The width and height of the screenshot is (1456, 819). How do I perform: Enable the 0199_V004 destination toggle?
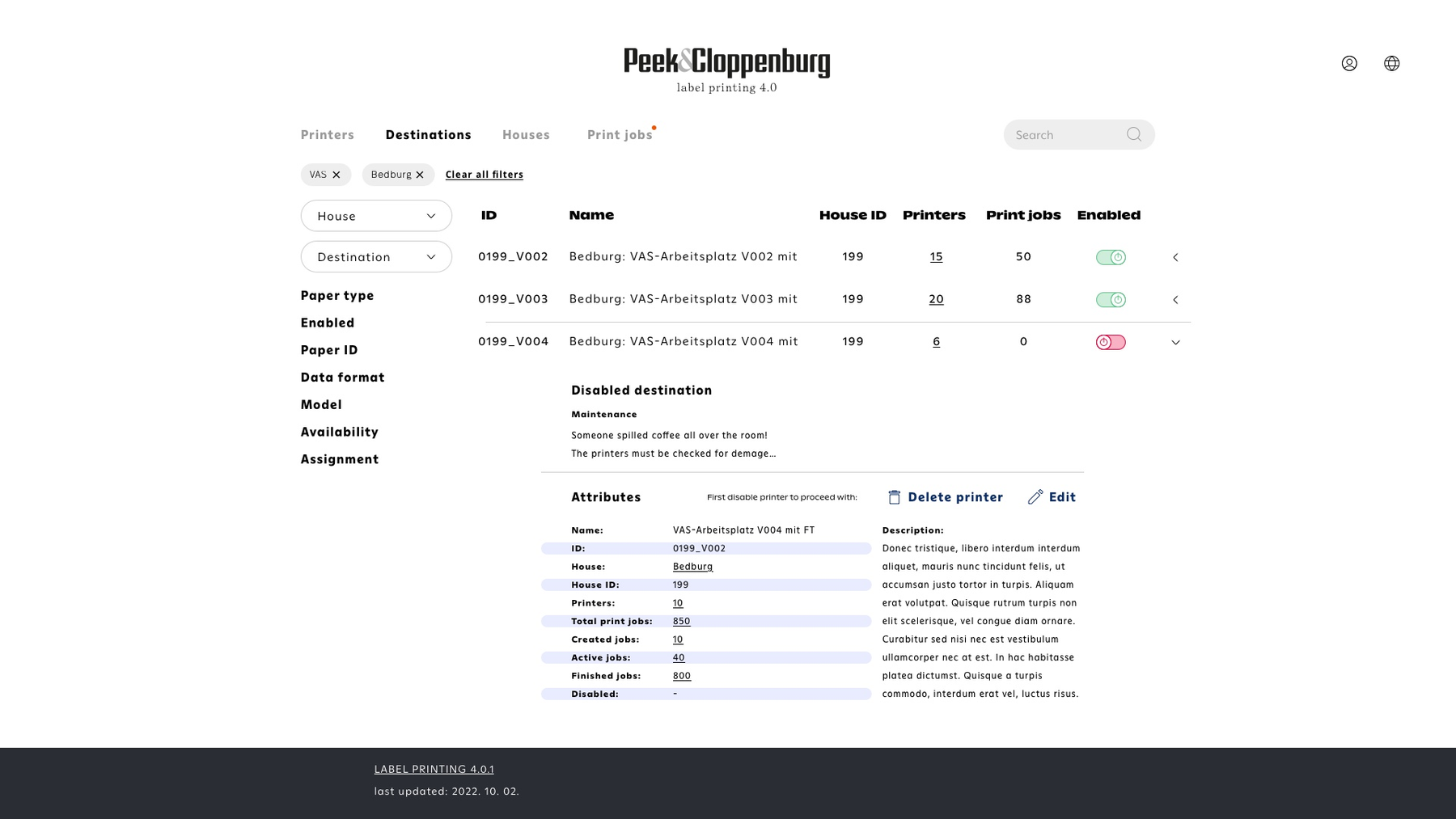point(1111,342)
